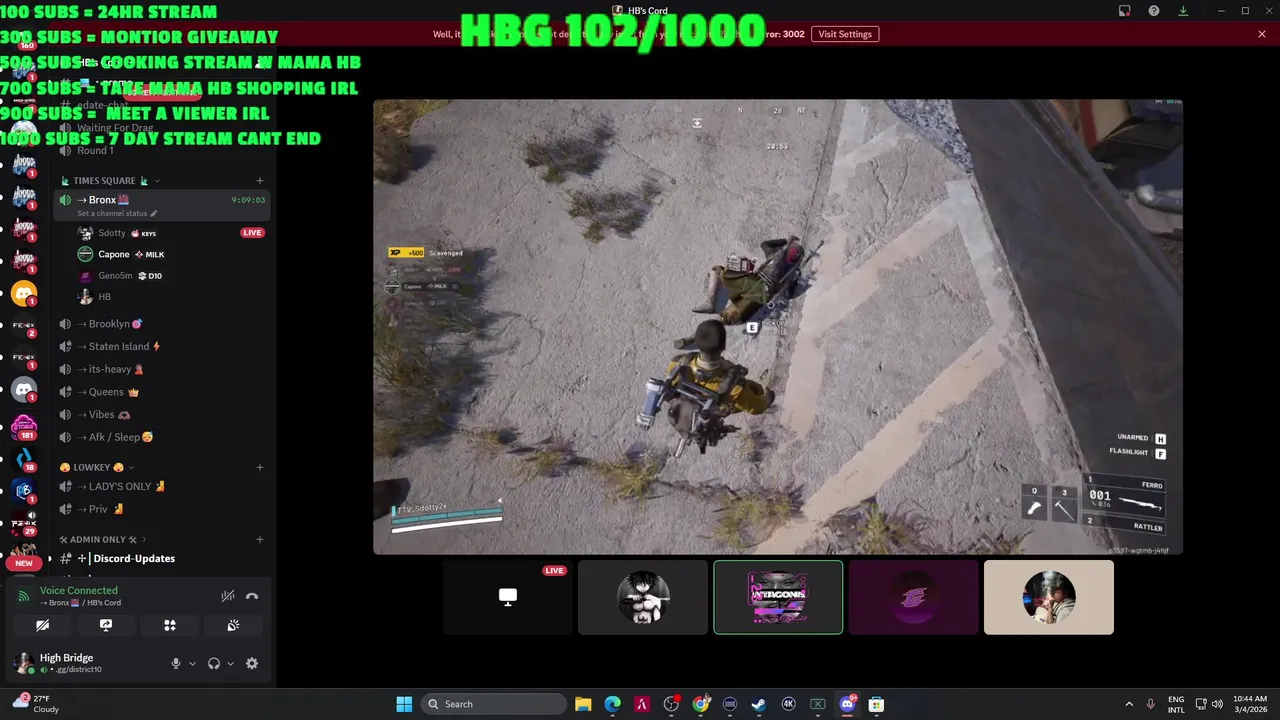The image size is (1280, 720).
Task: Create channel in TIMES SQUARE category
Action: click(260, 181)
